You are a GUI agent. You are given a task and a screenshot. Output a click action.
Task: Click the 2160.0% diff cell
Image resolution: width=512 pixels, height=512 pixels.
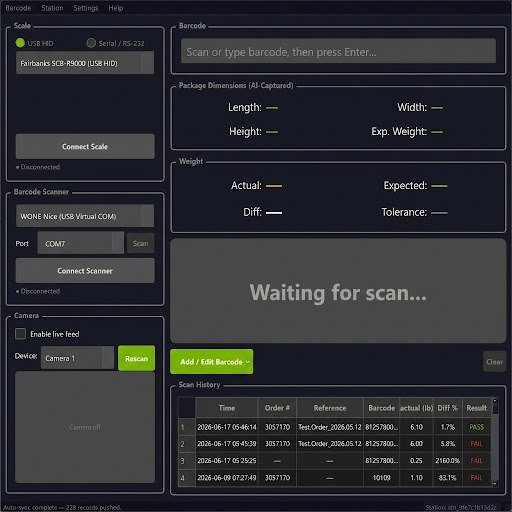(448, 461)
